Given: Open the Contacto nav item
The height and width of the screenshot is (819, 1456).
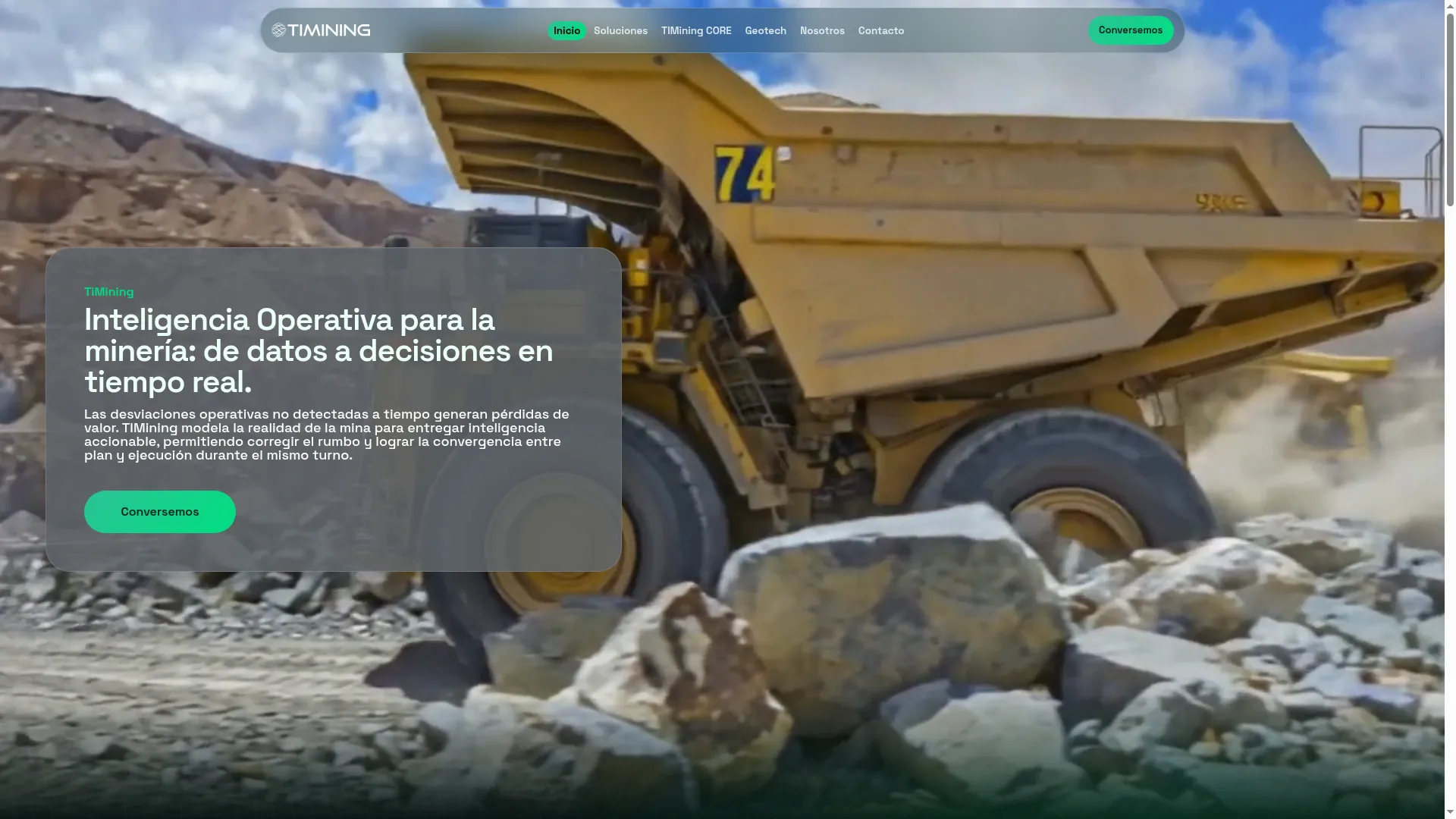Looking at the screenshot, I should click(881, 31).
